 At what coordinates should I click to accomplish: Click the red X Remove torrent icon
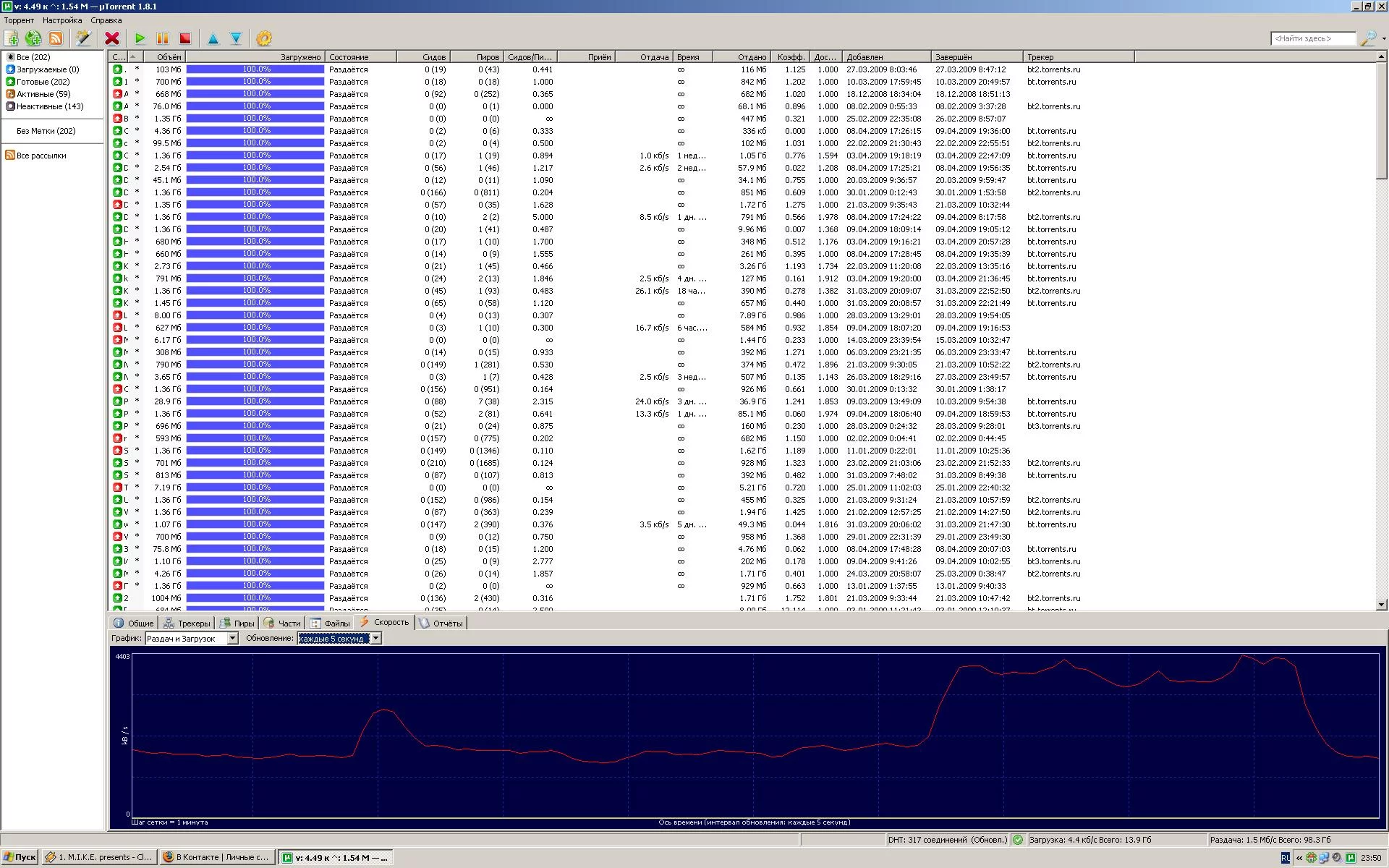[111, 38]
